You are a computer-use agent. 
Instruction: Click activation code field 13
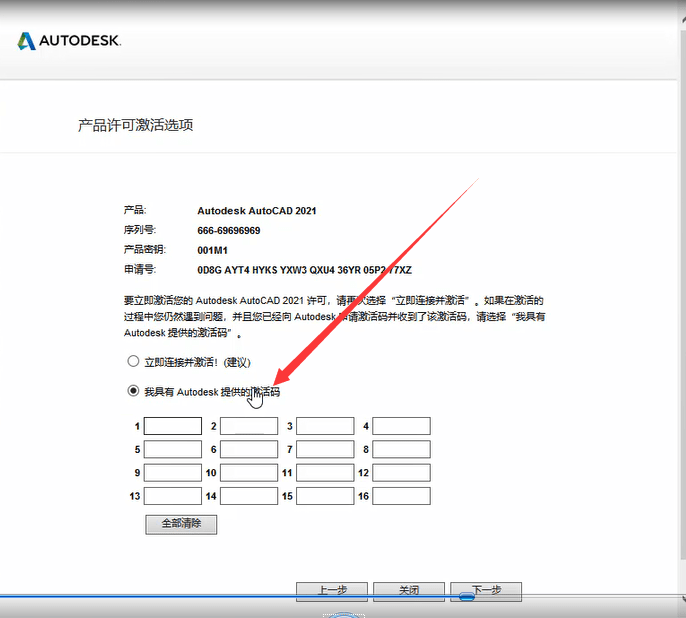(173, 496)
